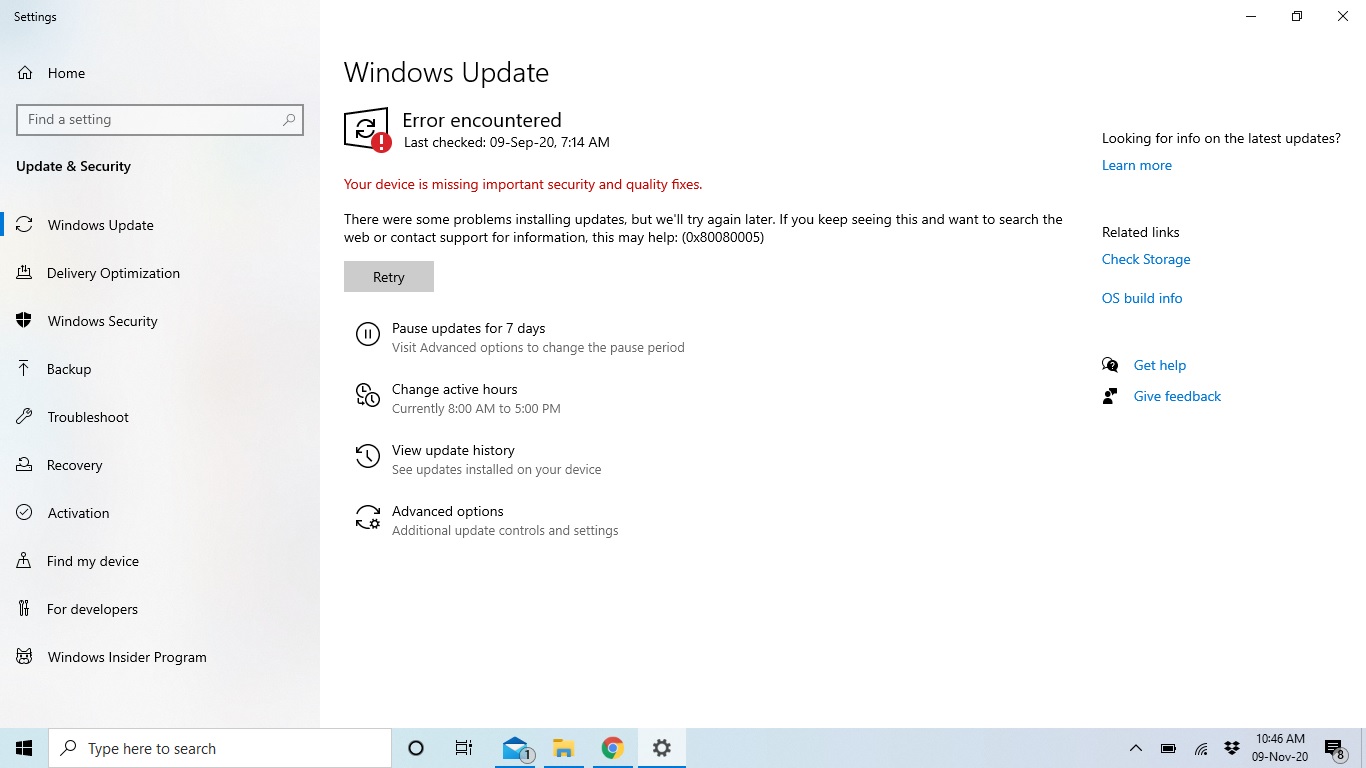This screenshot has height=768, width=1366.
Task: Click the For developers icon
Action: click(25, 609)
